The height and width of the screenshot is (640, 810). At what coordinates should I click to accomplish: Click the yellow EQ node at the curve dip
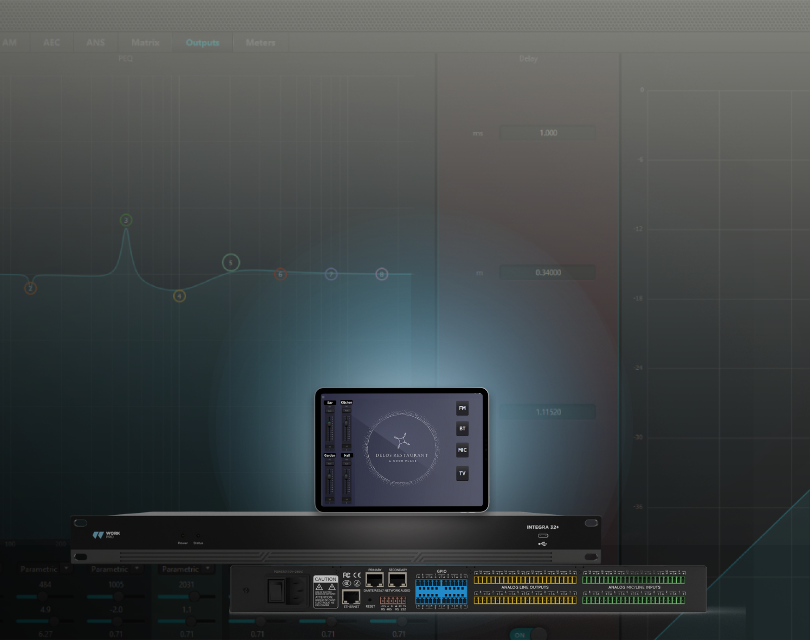[179, 295]
